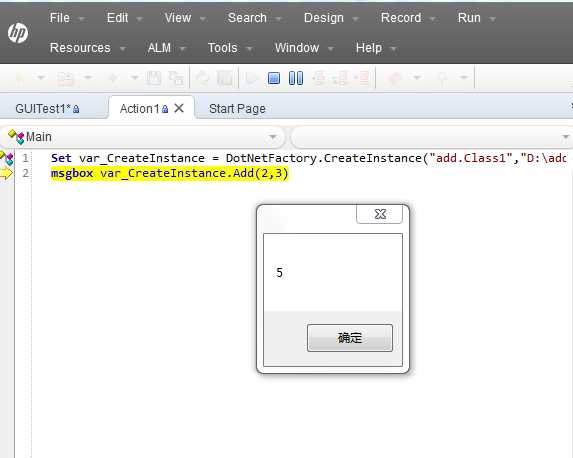573x458 pixels.
Task: Click the greyed-out New icon in the toolbar
Action: [x=21, y=78]
